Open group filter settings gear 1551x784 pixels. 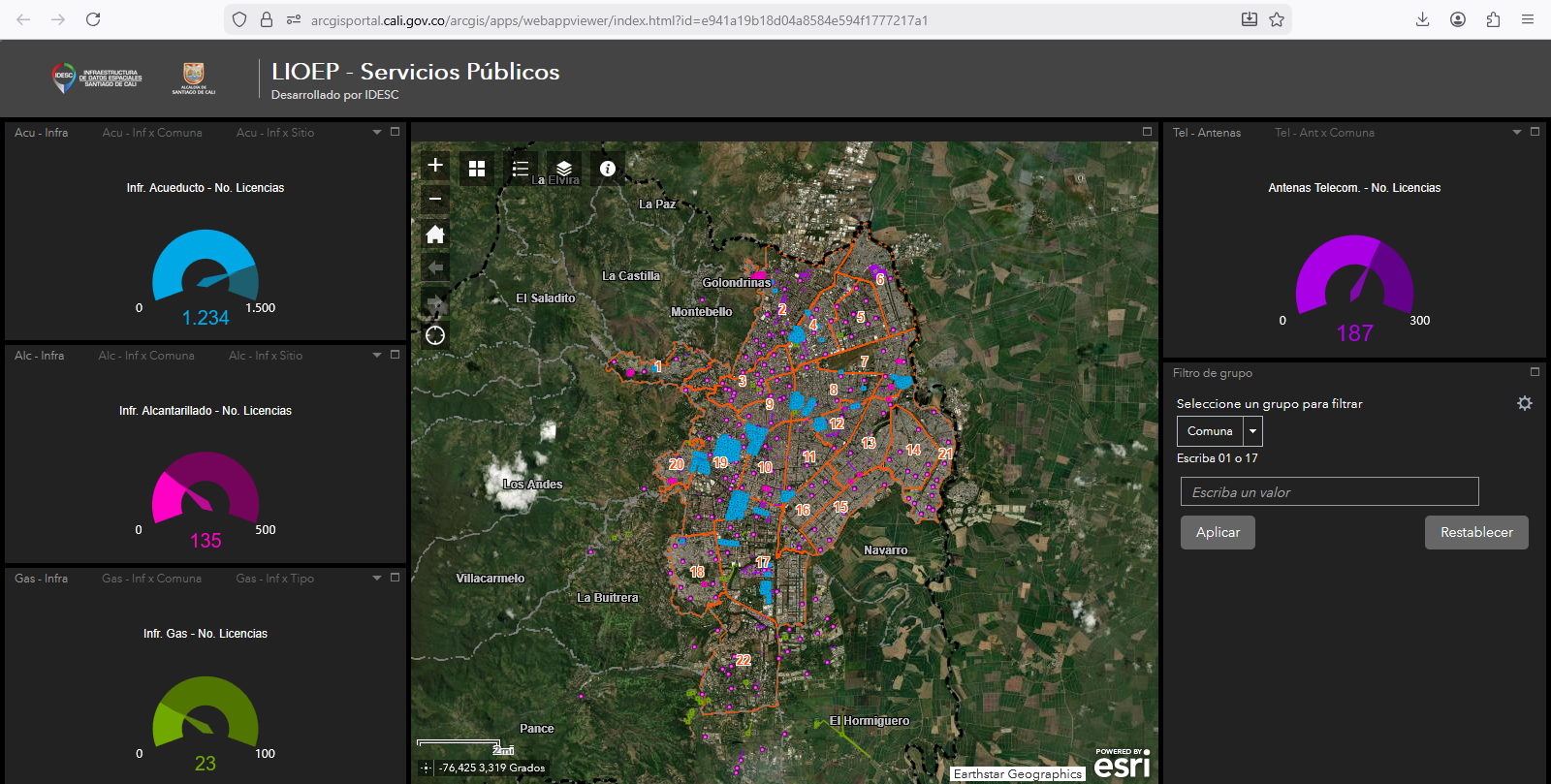pos(1525,403)
